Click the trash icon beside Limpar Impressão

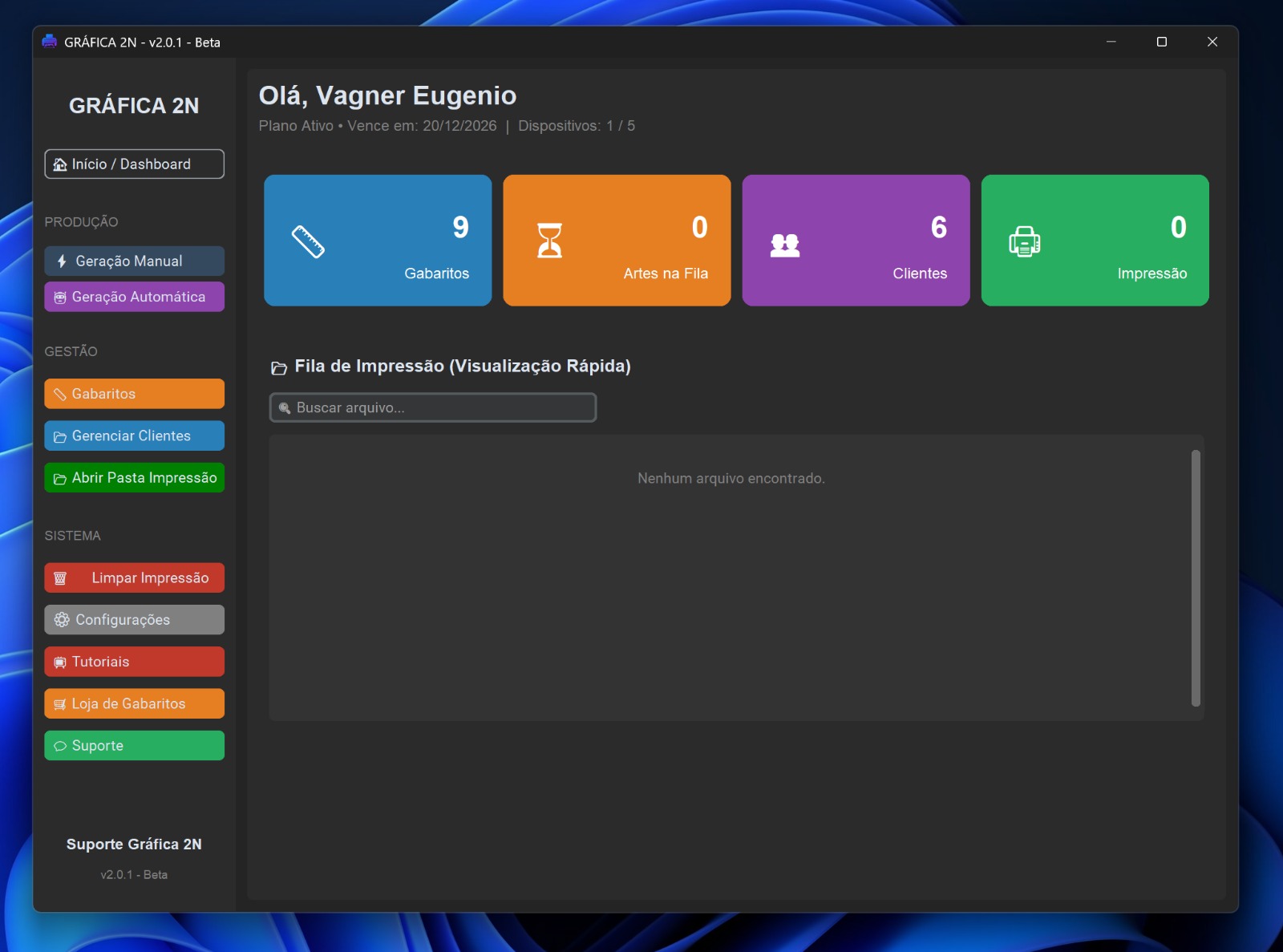60,578
